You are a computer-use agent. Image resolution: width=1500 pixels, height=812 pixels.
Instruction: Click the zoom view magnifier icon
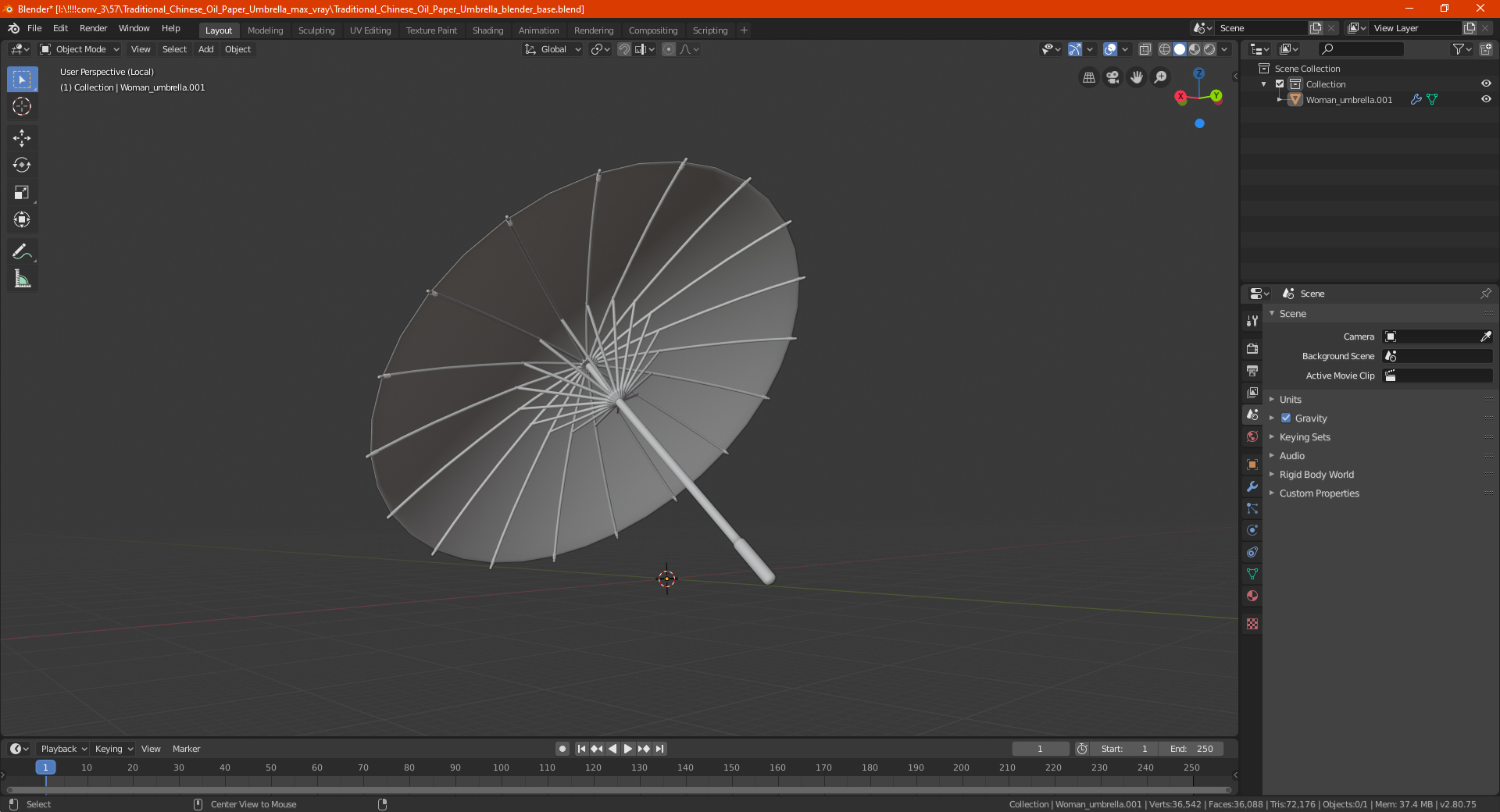click(x=1161, y=77)
